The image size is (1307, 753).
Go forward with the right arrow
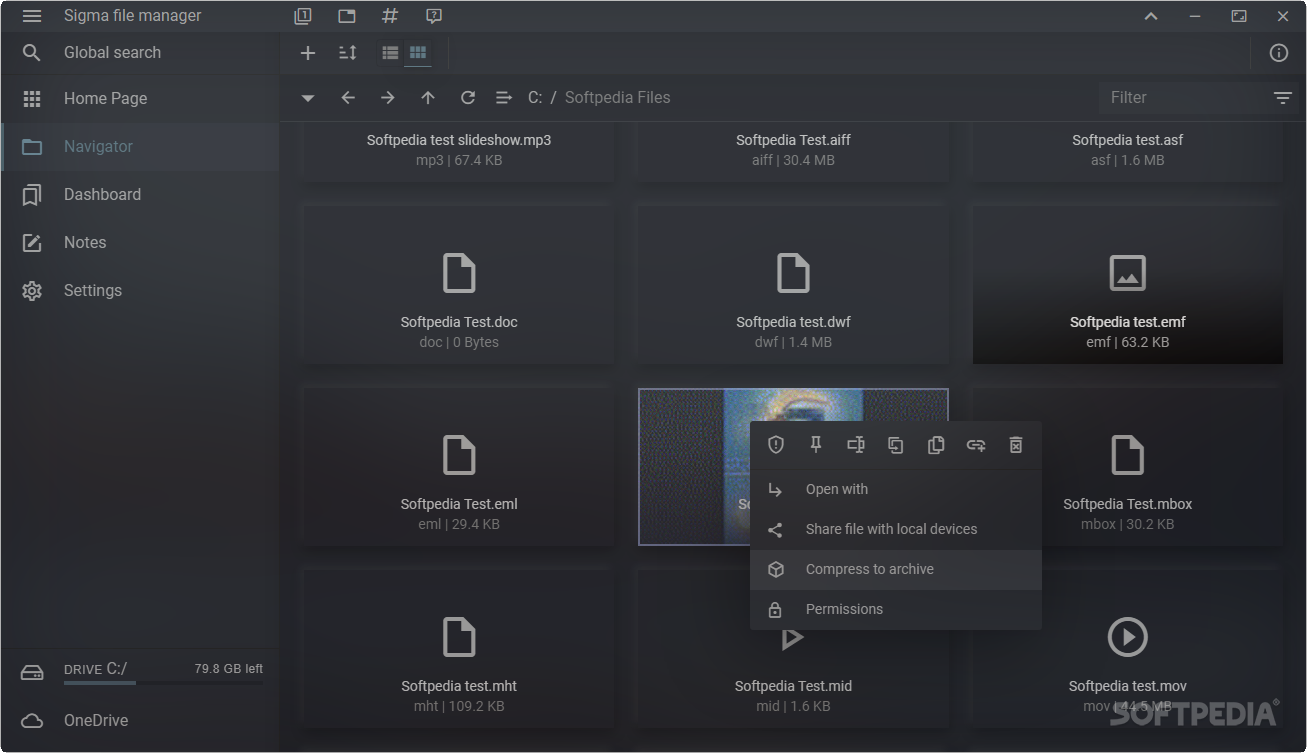tap(388, 98)
